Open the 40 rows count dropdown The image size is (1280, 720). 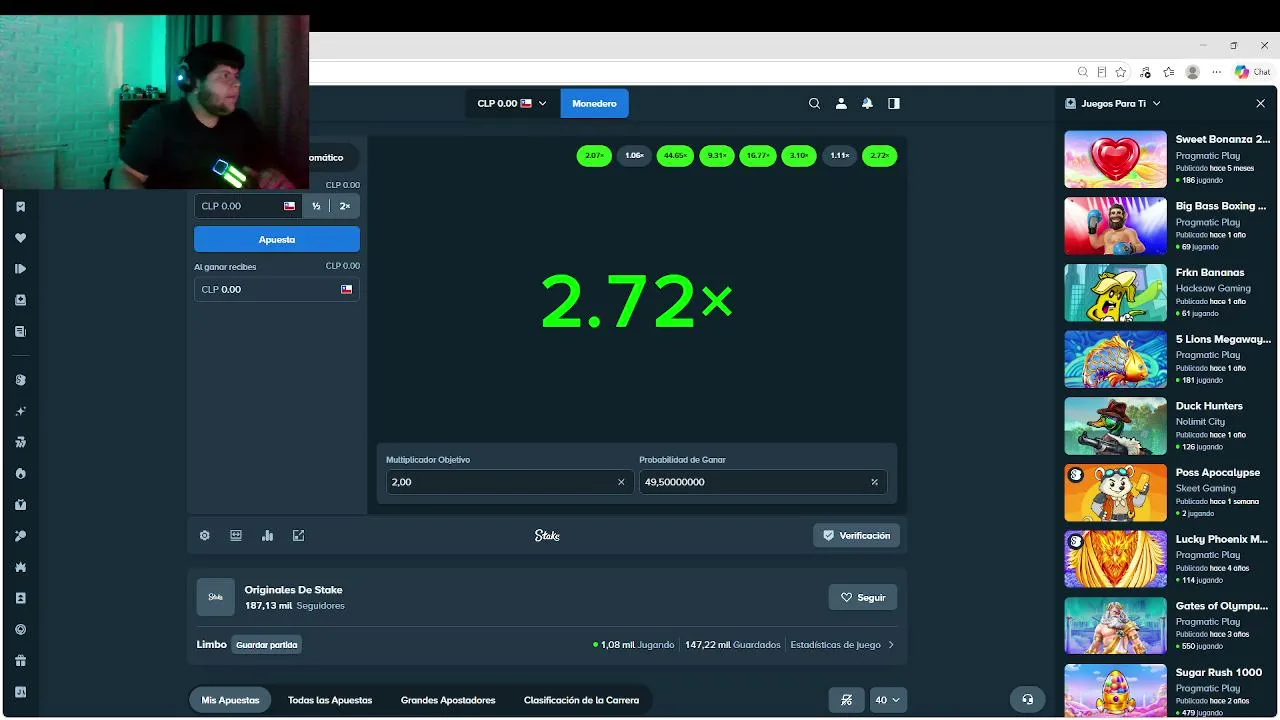[887, 700]
